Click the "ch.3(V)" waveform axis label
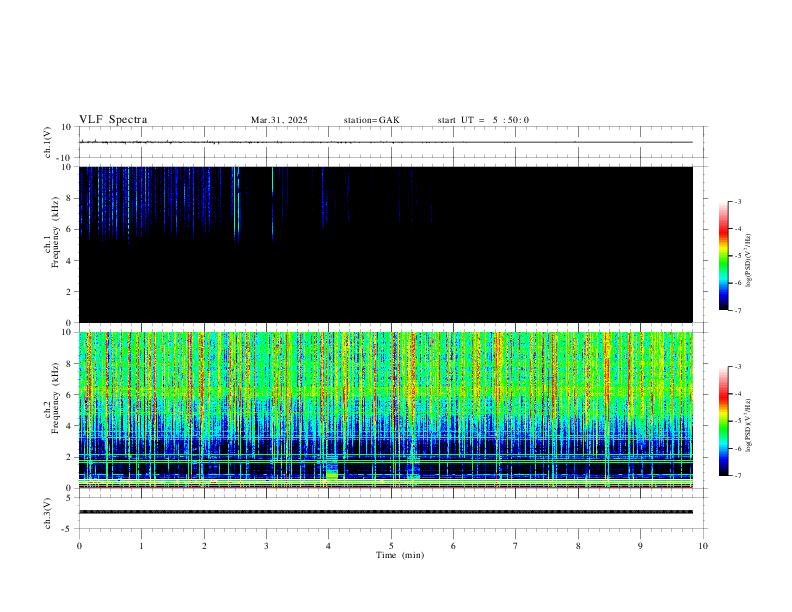 pyautogui.click(x=48, y=513)
